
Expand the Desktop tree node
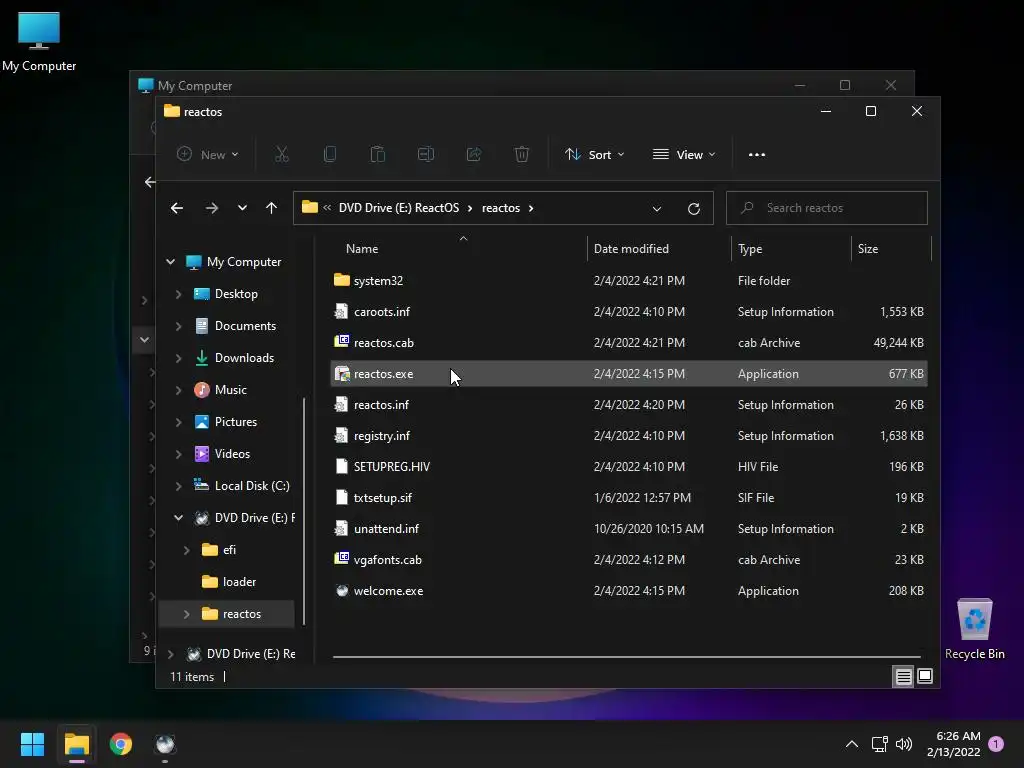tap(178, 294)
